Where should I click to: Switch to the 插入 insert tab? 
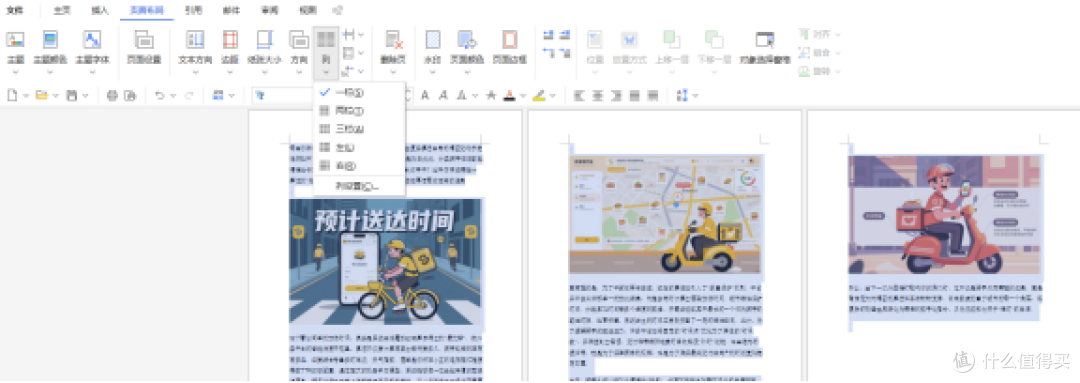(100, 10)
